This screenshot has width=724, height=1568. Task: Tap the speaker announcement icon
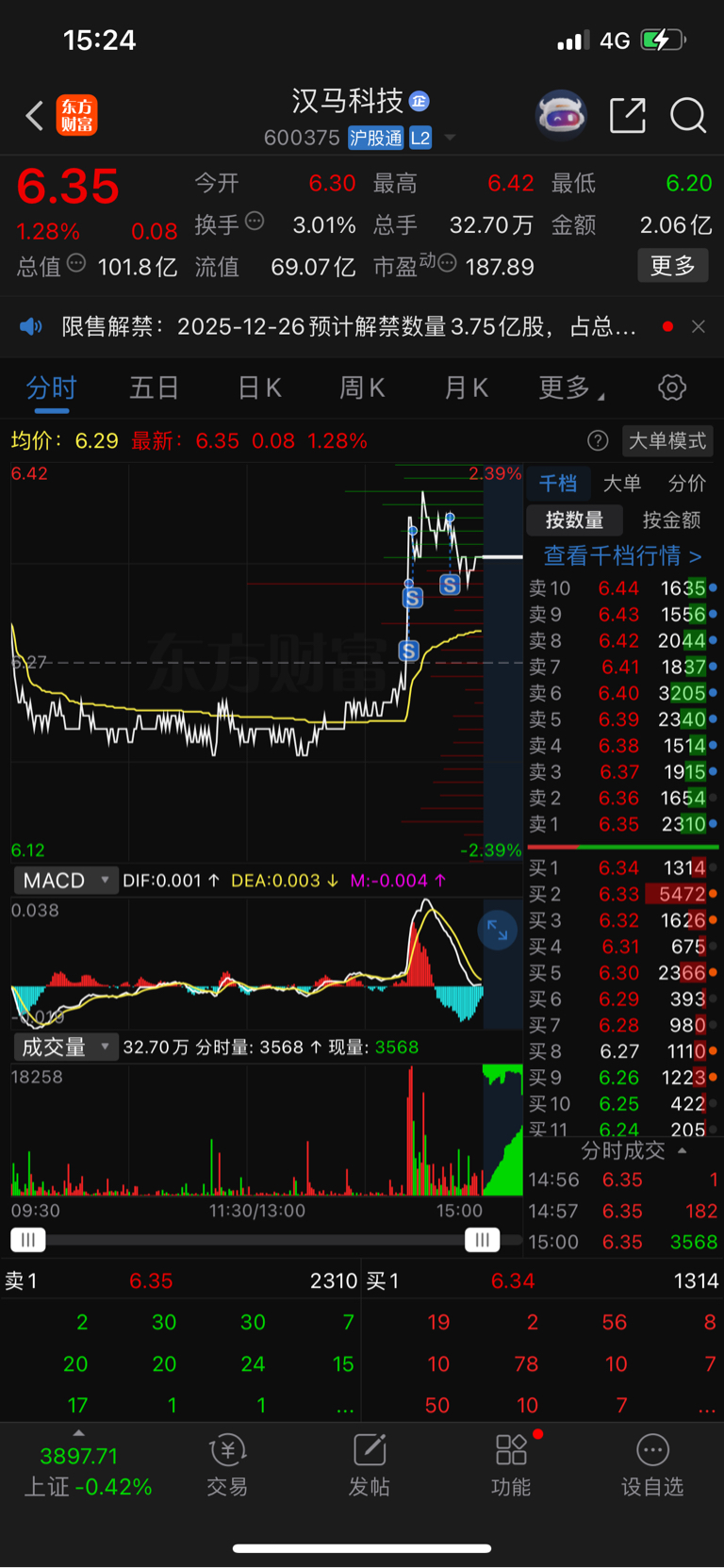click(31, 326)
